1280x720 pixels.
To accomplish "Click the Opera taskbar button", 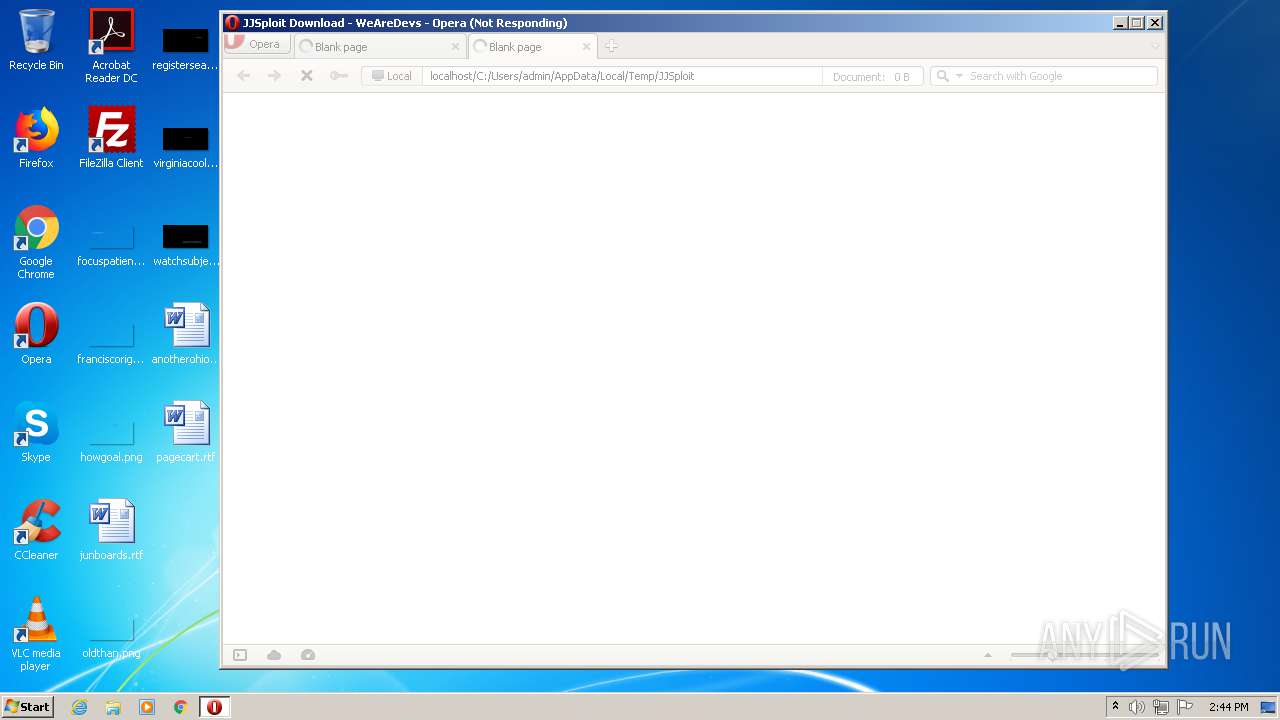I will [x=214, y=707].
